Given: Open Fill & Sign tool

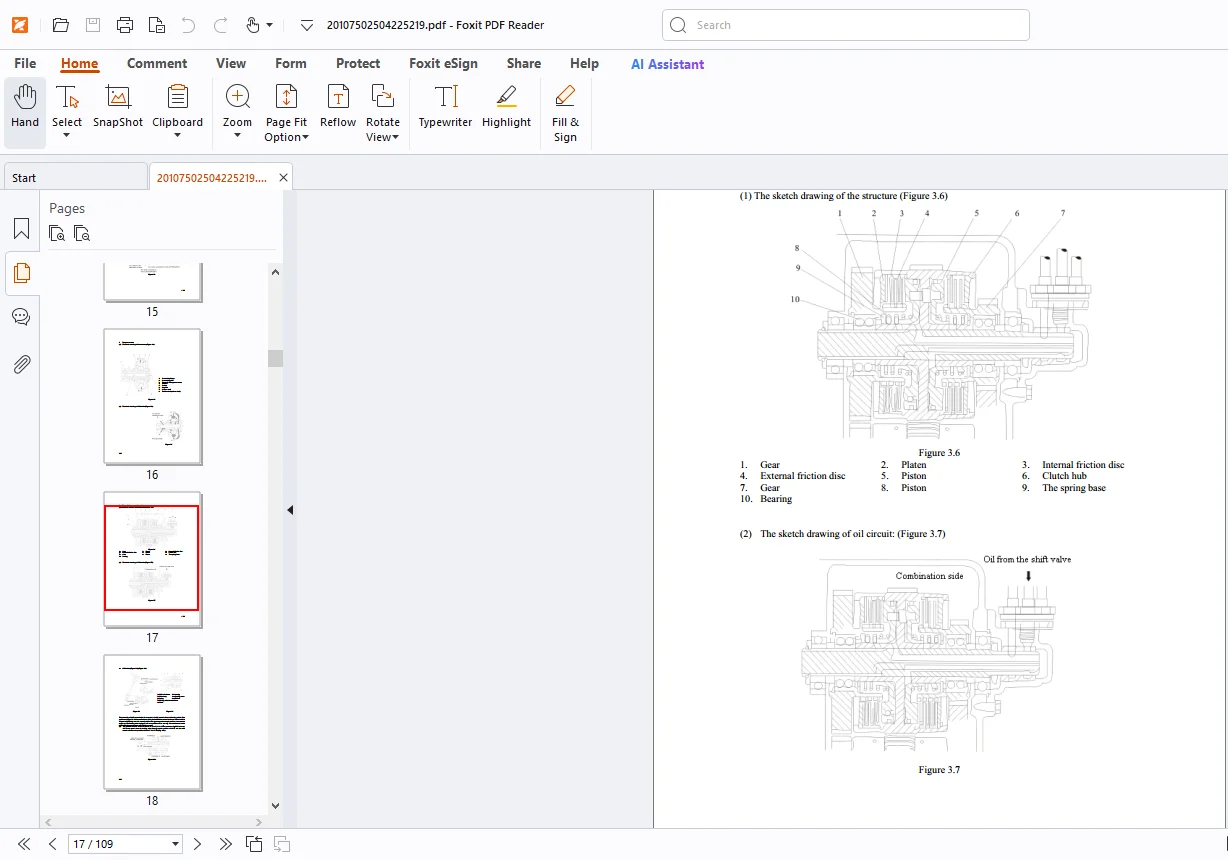Looking at the screenshot, I should point(565,113).
